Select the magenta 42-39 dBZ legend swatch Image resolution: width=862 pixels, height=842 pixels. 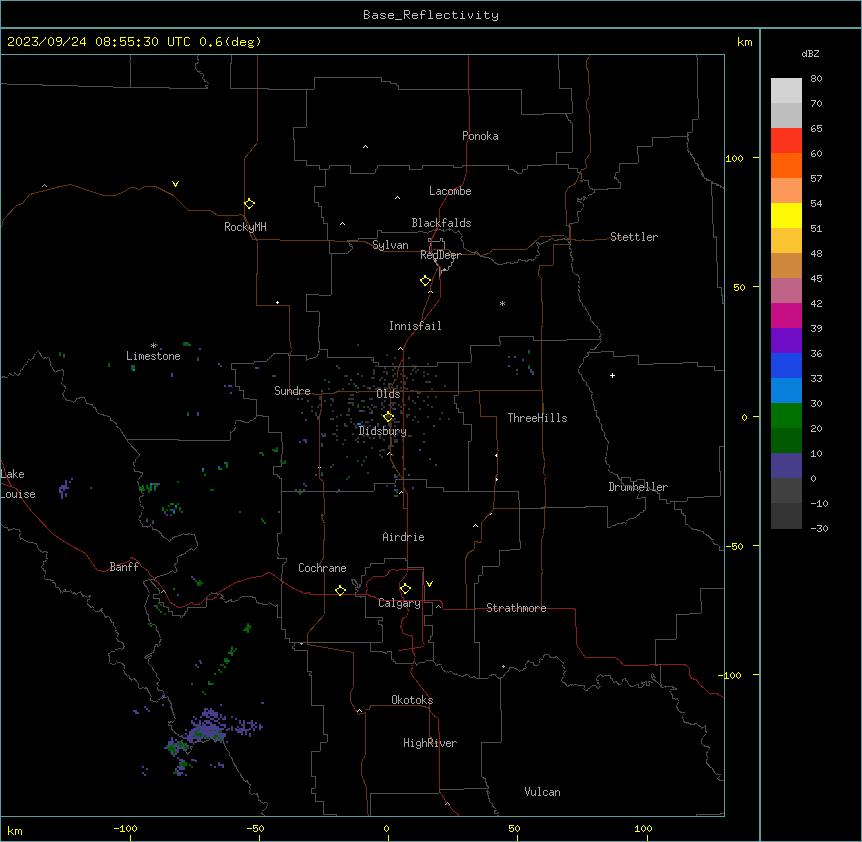[786, 315]
